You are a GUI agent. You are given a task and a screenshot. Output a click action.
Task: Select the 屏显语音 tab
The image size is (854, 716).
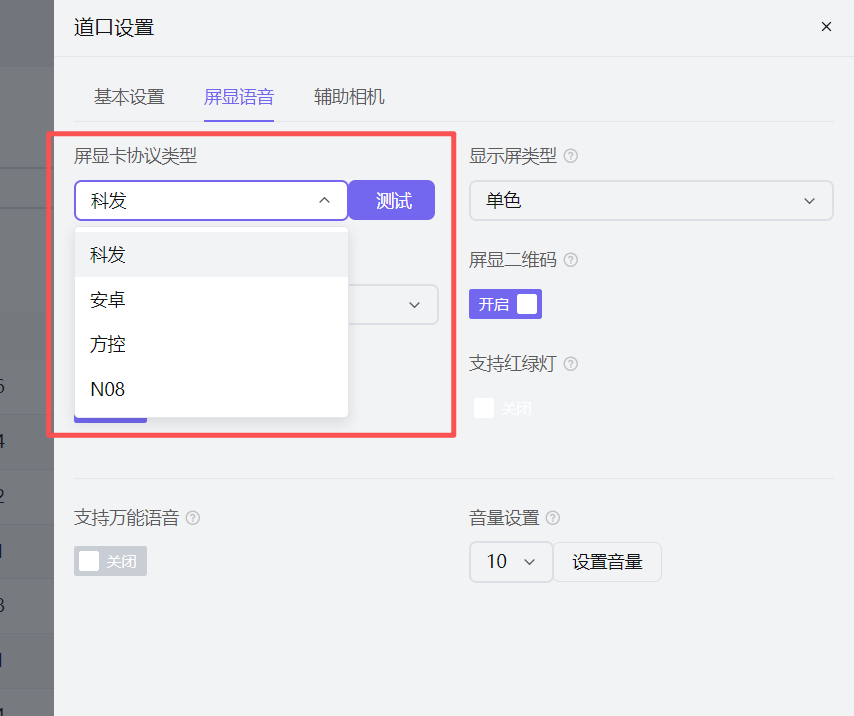point(239,97)
